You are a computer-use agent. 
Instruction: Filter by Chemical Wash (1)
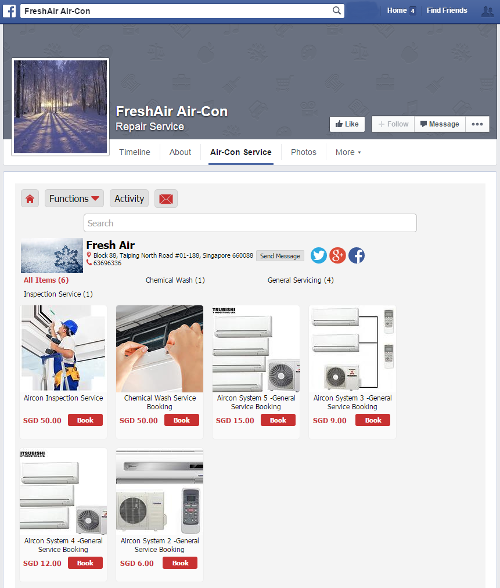(175, 280)
